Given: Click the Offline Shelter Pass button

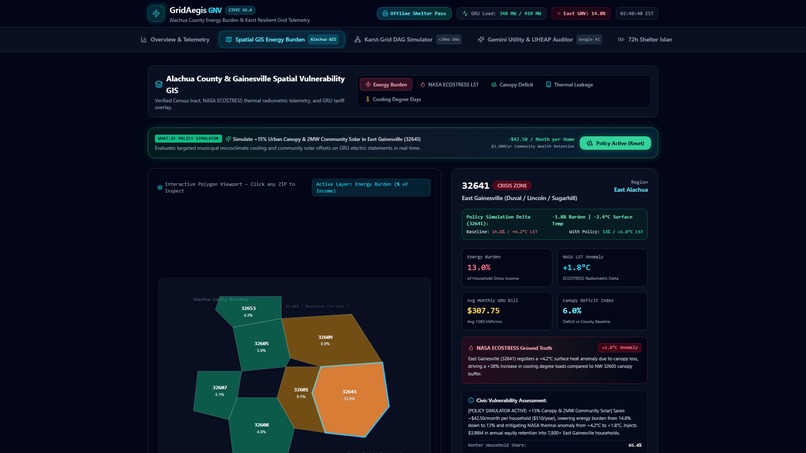Looking at the screenshot, I should 414,13.
